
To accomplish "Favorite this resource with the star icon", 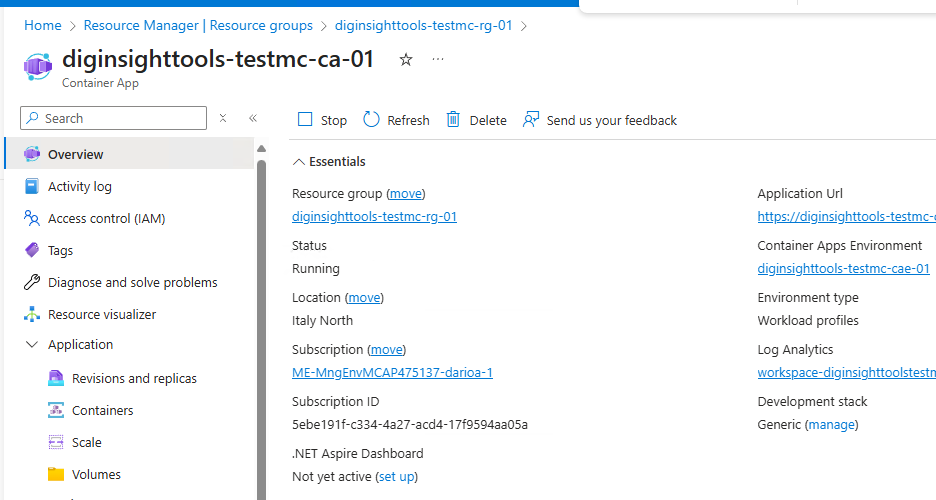I will pyautogui.click(x=406, y=60).
